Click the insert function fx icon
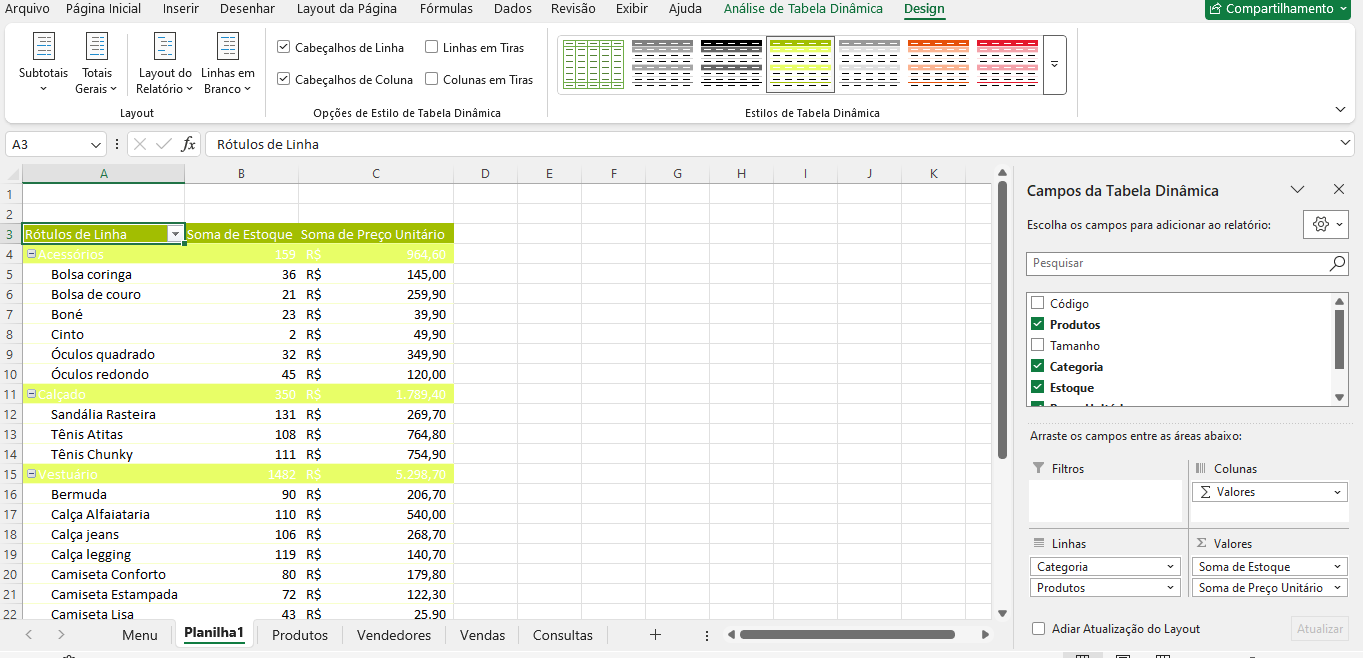Image resolution: width=1363 pixels, height=658 pixels. pyautogui.click(x=188, y=144)
